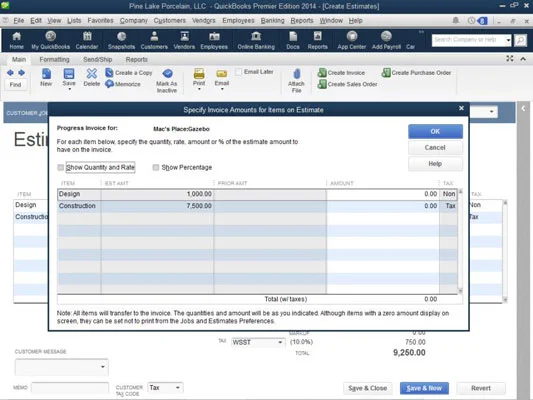
Task: Open the Company menu
Action: click(x=134, y=20)
